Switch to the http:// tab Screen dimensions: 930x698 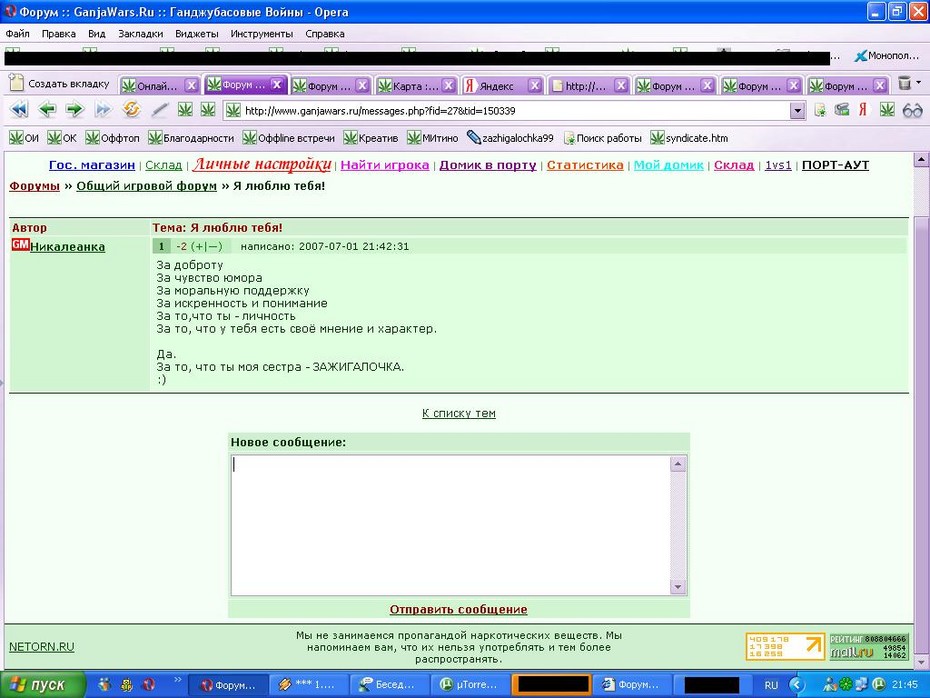click(585, 86)
